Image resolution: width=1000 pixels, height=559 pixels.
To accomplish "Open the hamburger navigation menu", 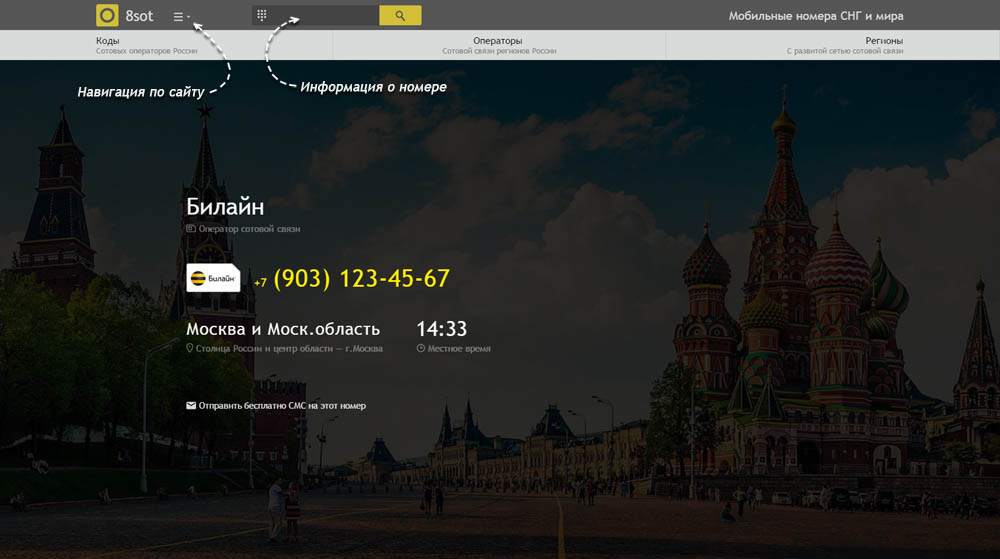I will (x=181, y=17).
